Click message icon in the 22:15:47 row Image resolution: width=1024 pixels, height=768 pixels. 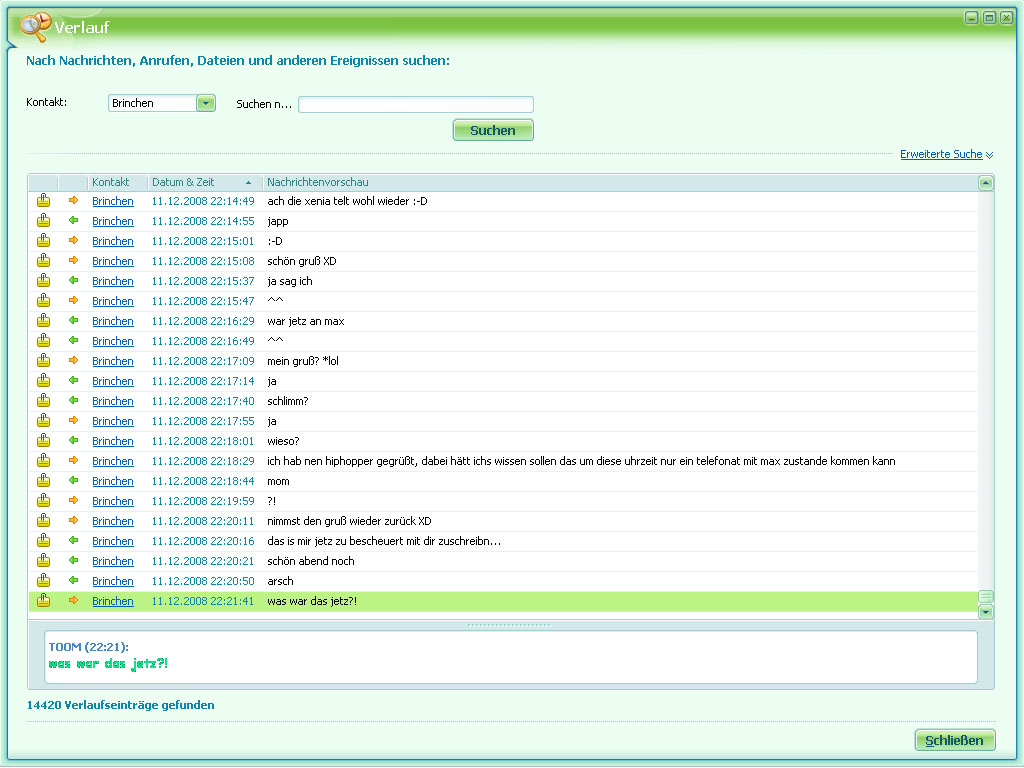pyautogui.click(x=44, y=300)
